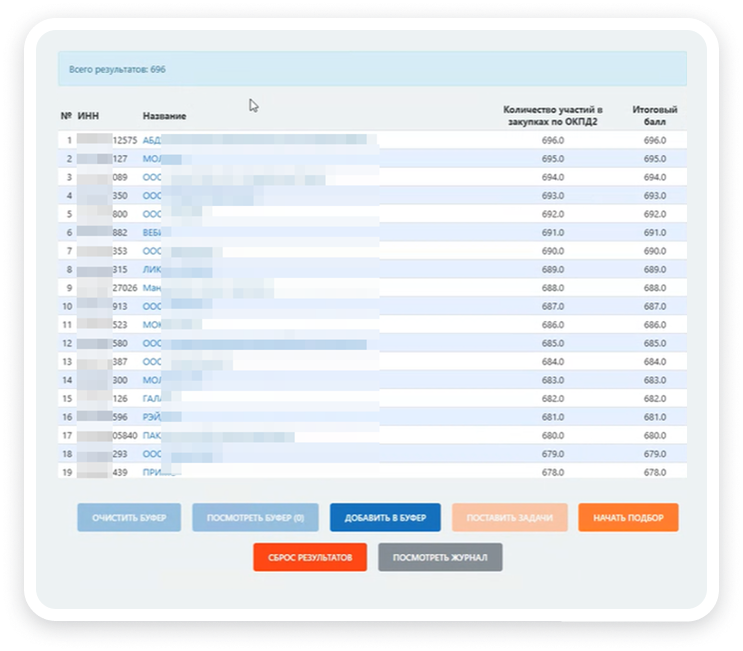Open the log via ПОСМОТРЕТЬ ЖУРНАЛ
The image size is (743, 651).
[440, 557]
